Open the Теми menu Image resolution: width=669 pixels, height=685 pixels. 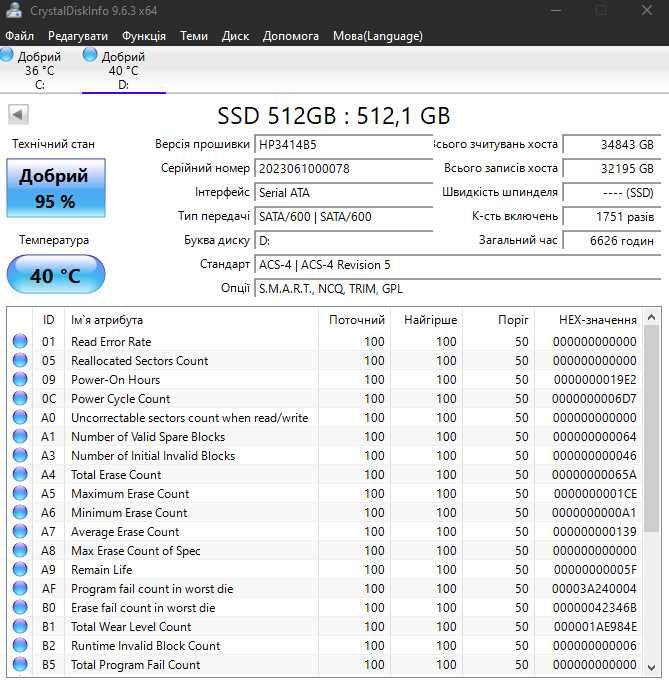(x=194, y=36)
